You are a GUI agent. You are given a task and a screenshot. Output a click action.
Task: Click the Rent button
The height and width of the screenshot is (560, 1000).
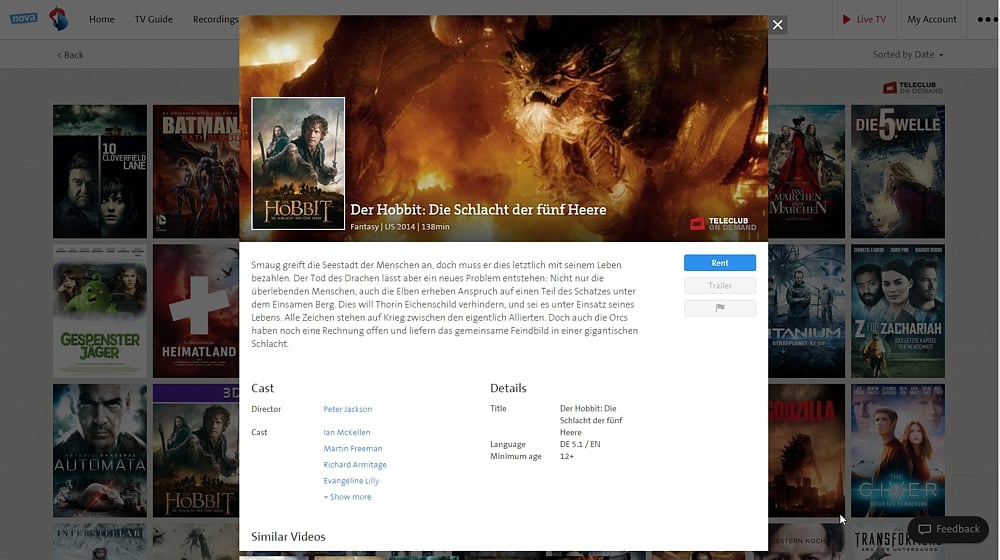pyautogui.click(x=719, y=263)
